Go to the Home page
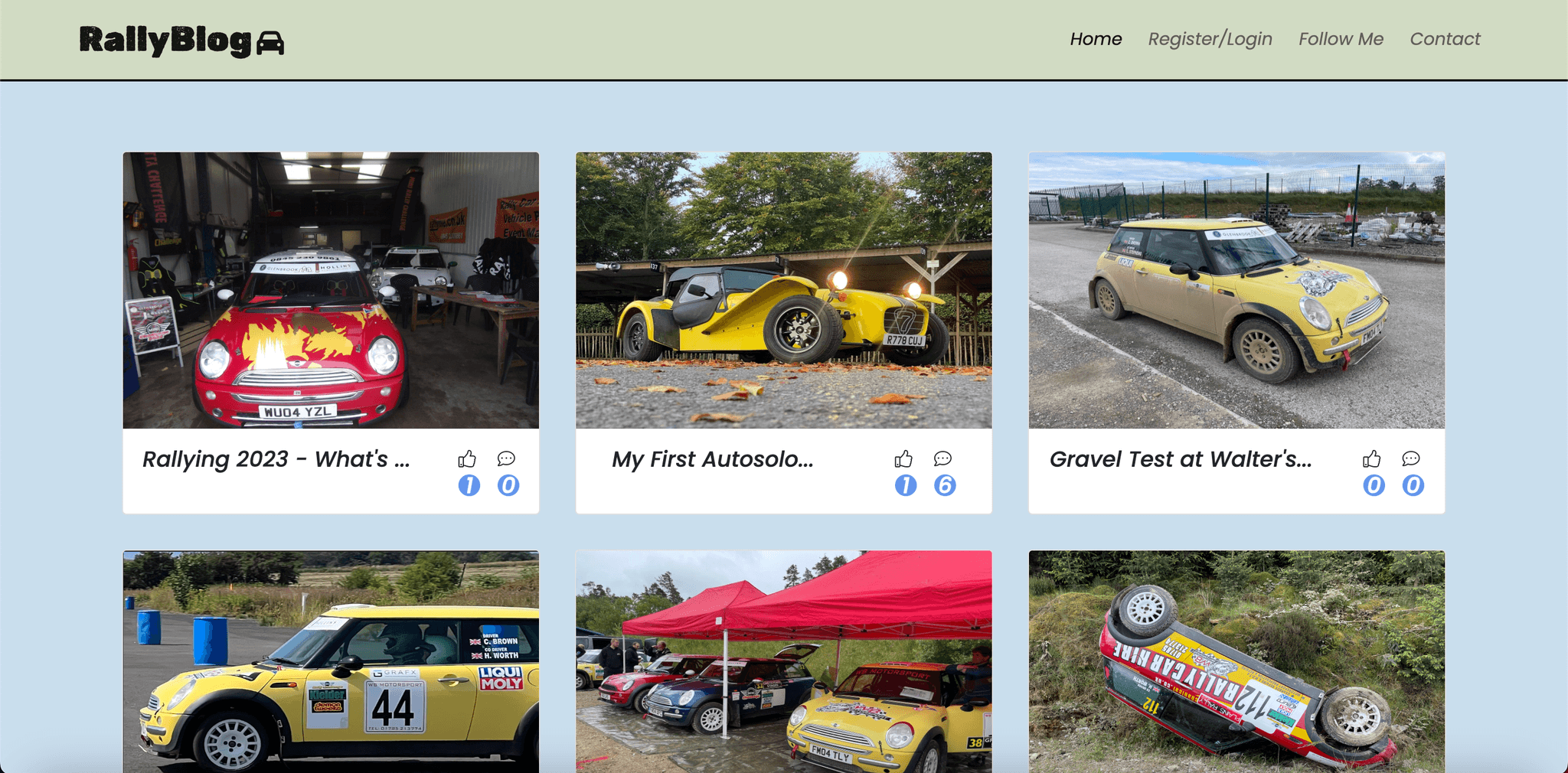Image resolution: width=1568 pixels, height=773 pixels. (1096, 39)
